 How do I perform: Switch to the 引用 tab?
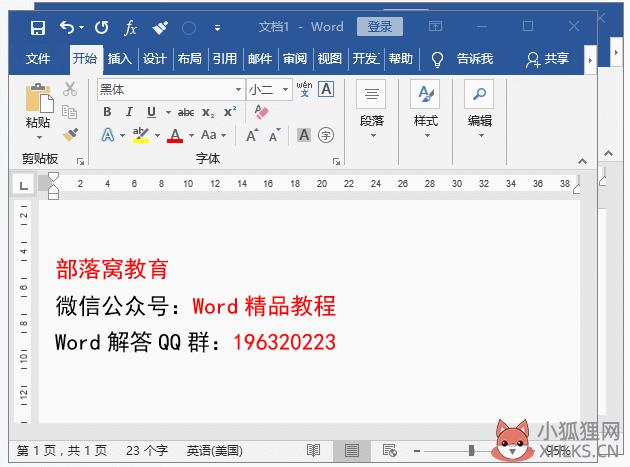point(225,59)
